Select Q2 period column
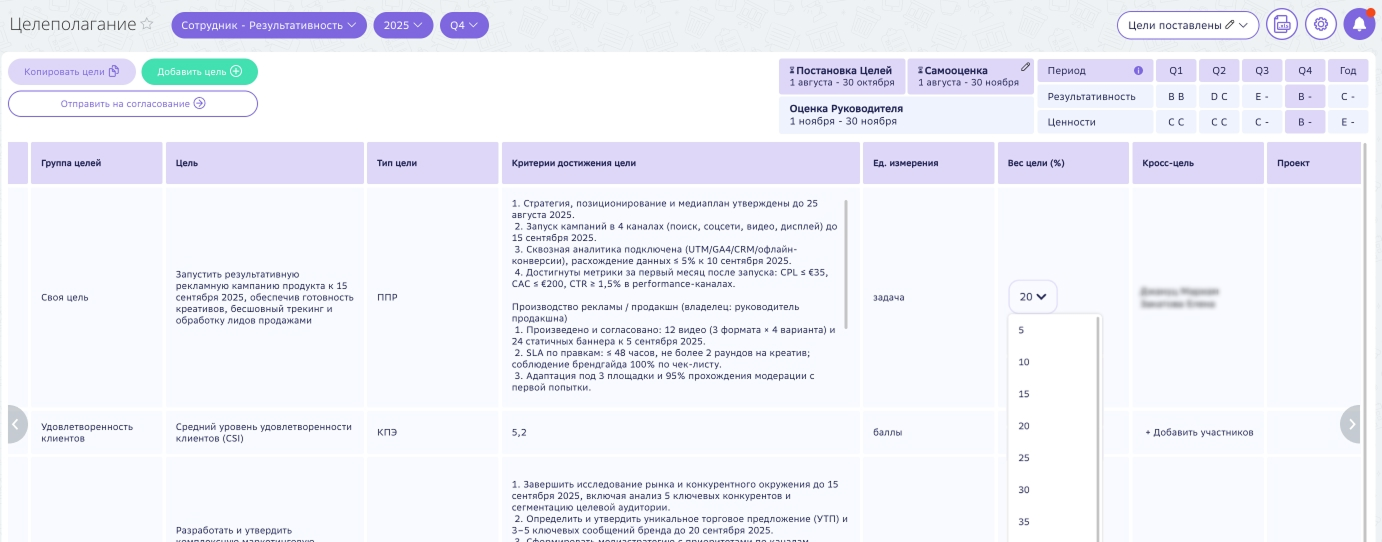 click(1219, 71)
